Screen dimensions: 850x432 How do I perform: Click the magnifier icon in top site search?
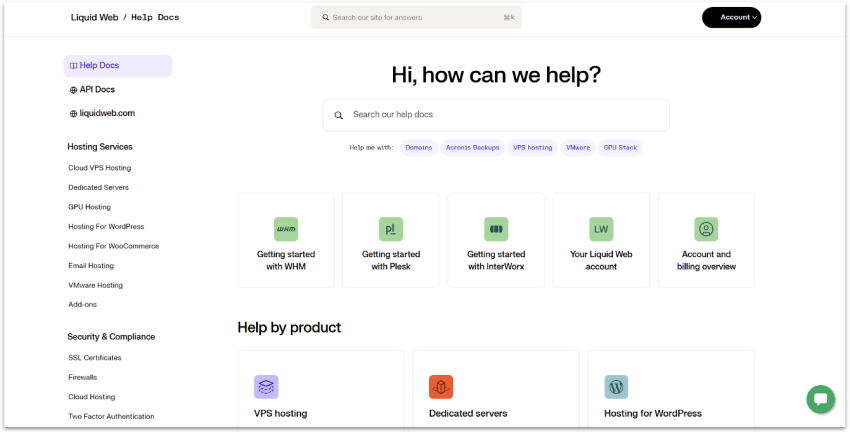[326, 17]
